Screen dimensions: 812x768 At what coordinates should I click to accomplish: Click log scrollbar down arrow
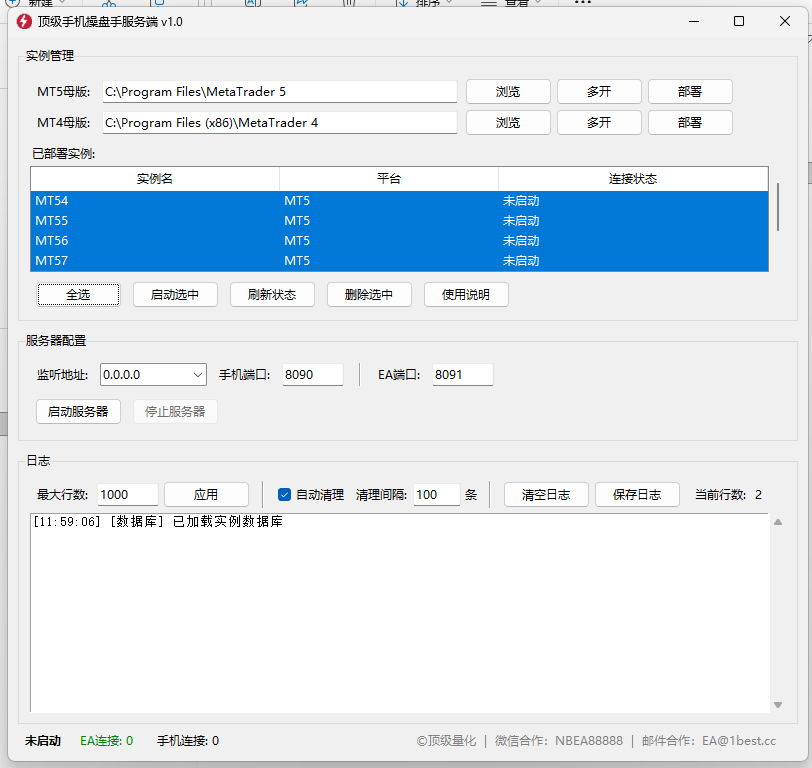point(778,705)
